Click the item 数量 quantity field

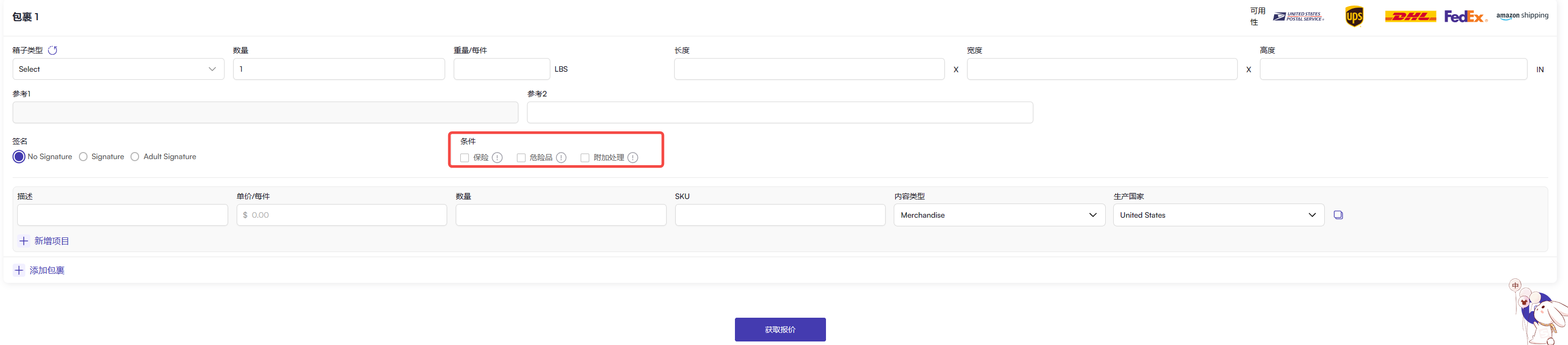point(560,215)
